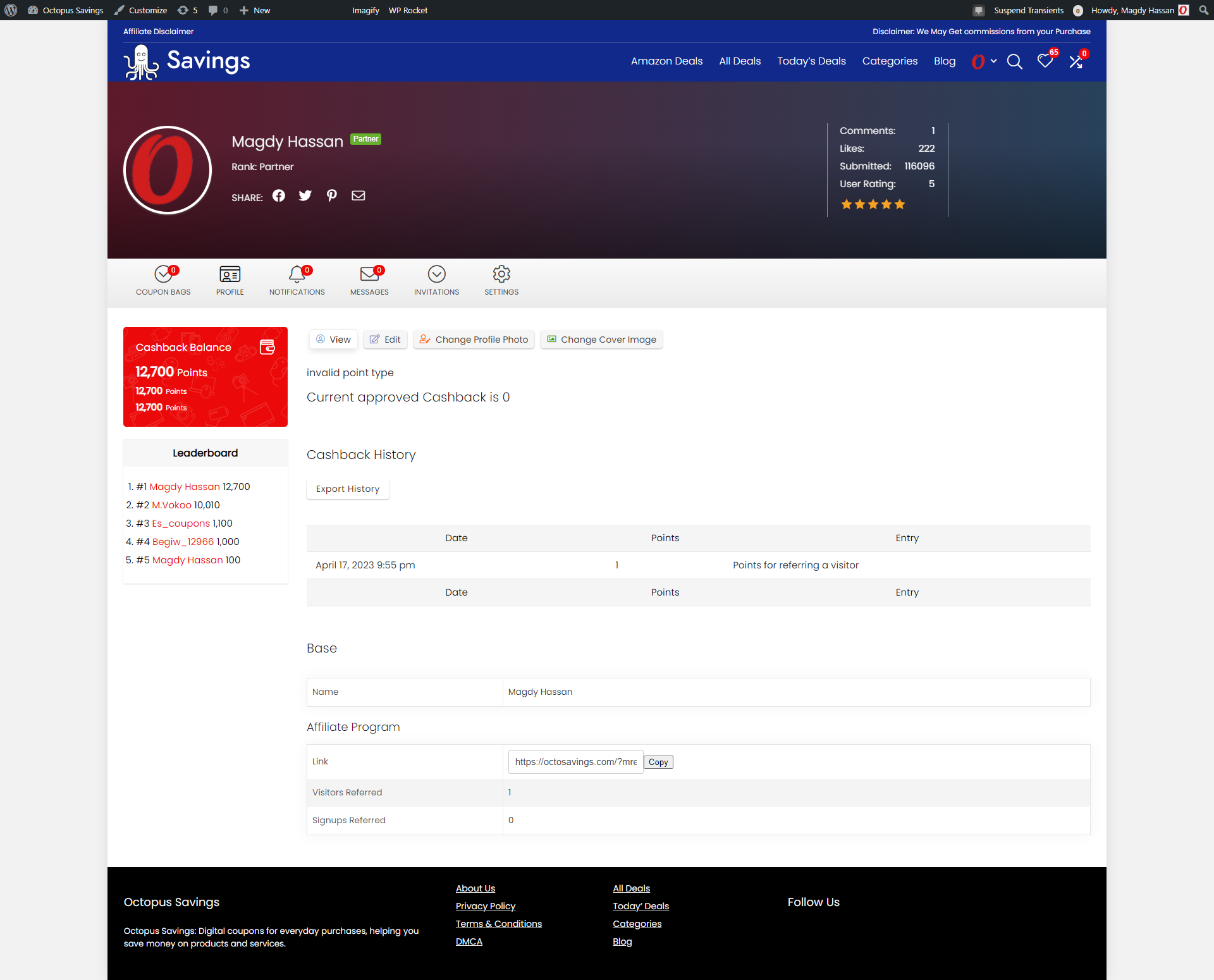Click the affiliate link input field

click(575, 762)
